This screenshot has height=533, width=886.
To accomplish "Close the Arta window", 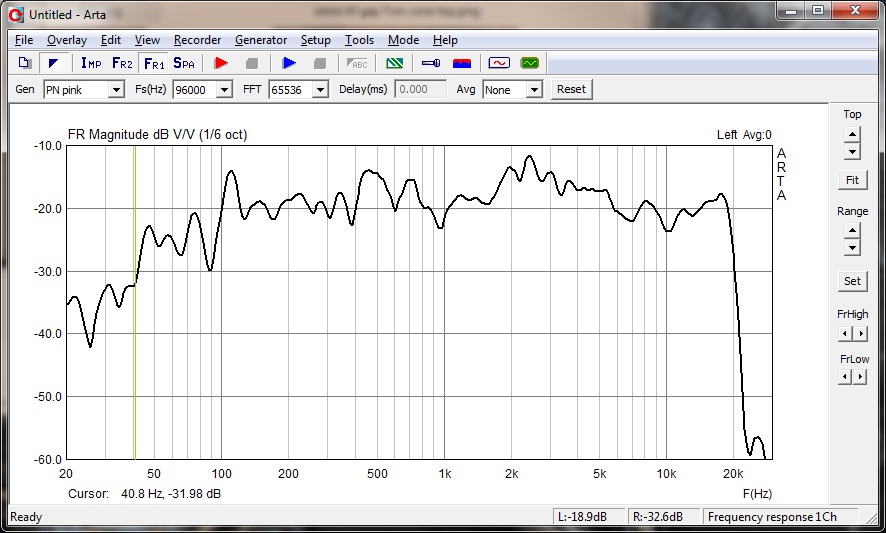I will (x=854, y=11).
